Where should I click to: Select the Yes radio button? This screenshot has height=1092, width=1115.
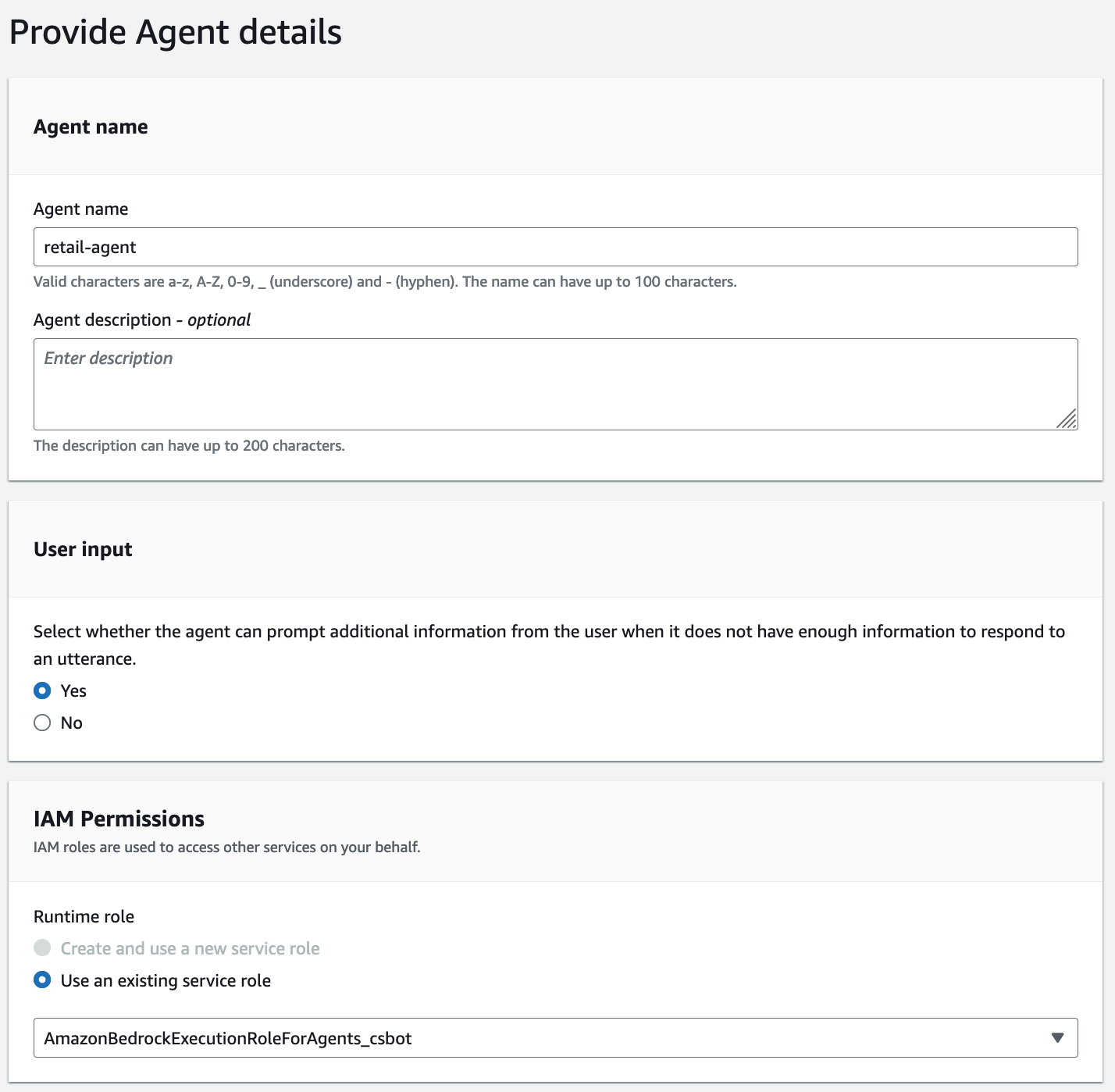[42, 691]
